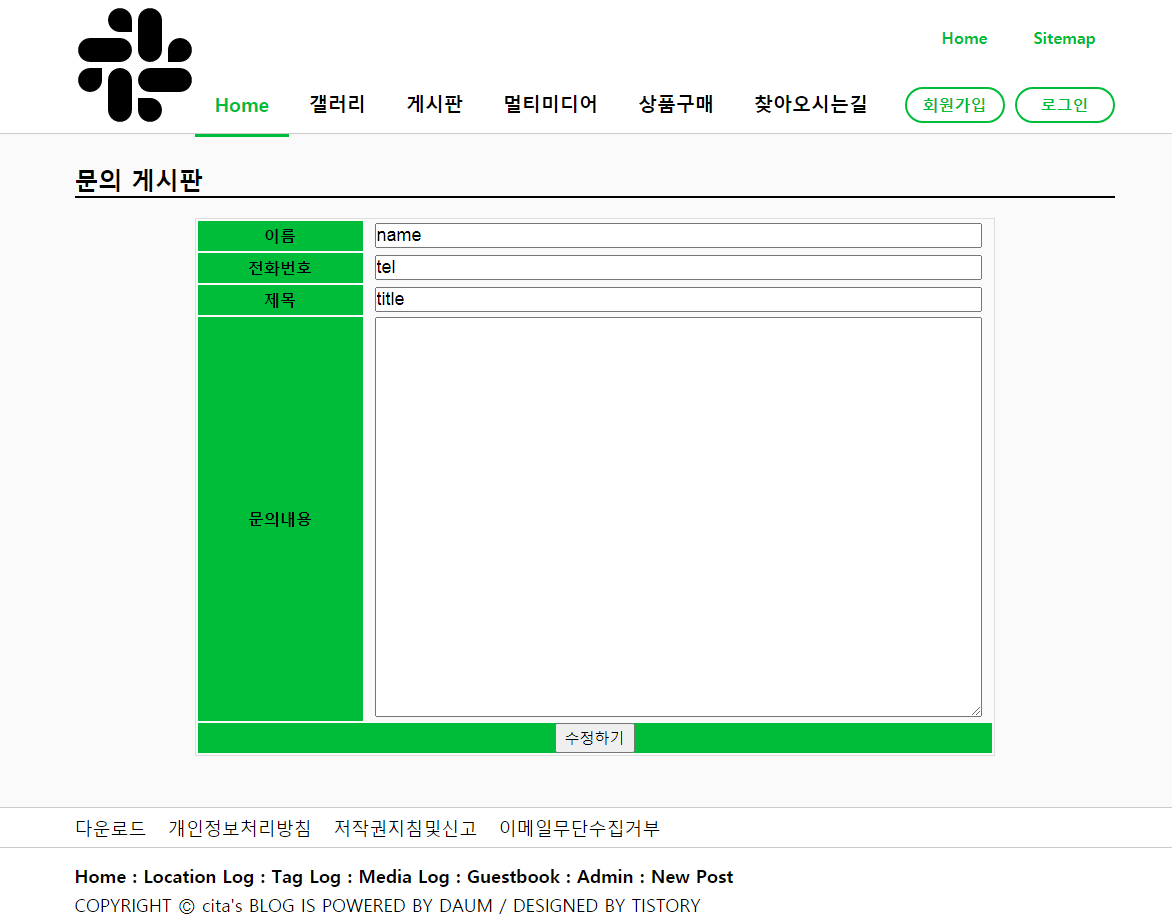This screenshot has width=1172, height=922.
Task: Open the 갤러리 menu item
Action: [x=337, y=104]
